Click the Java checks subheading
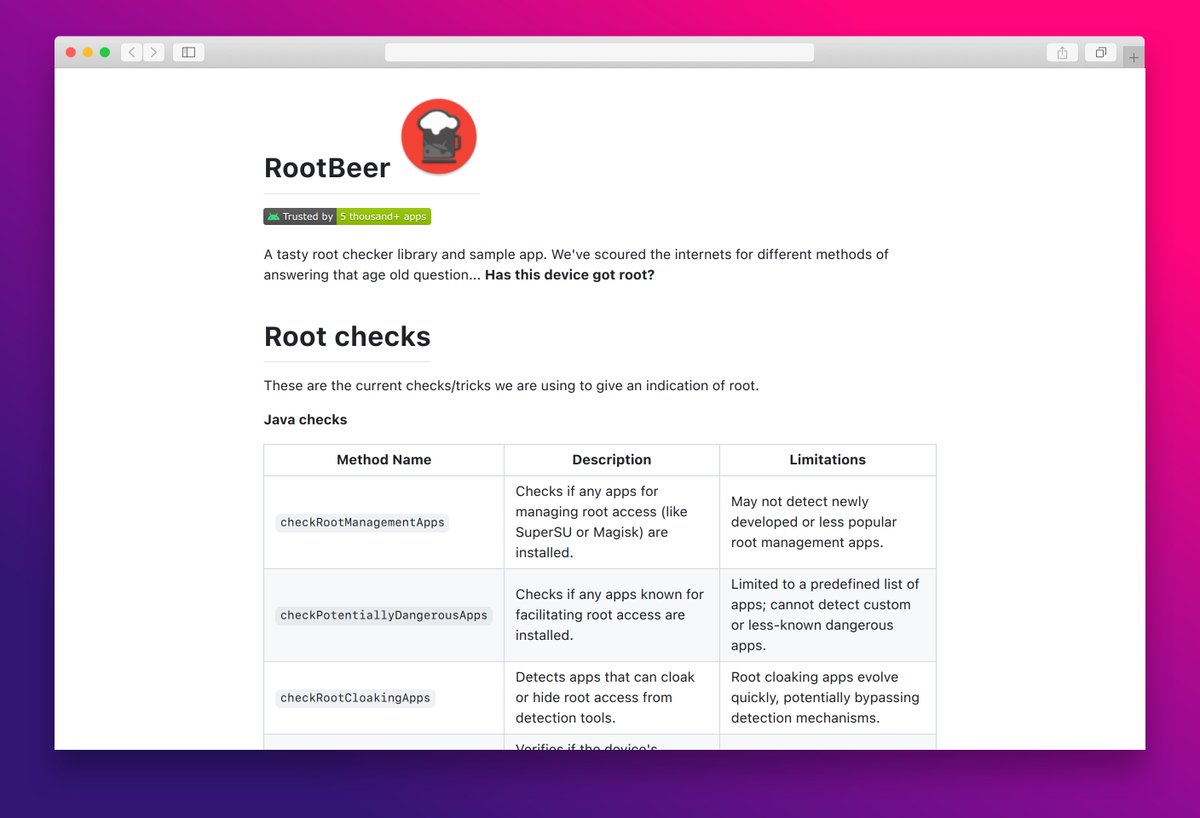The image size is (1200, 818). [x=305, y=420]
